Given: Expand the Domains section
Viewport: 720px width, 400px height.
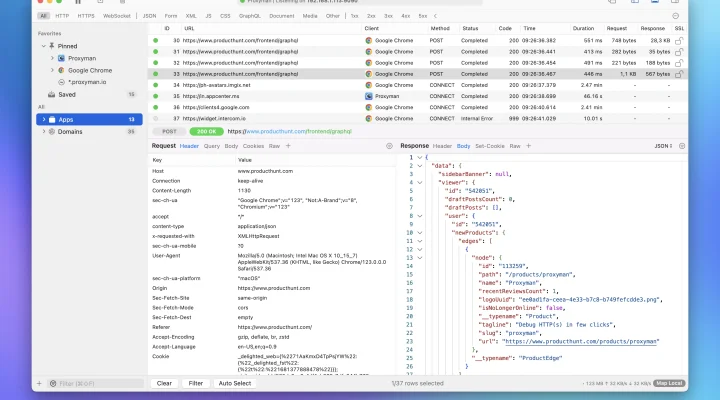Looking at the screenshot, I should 44,131.
